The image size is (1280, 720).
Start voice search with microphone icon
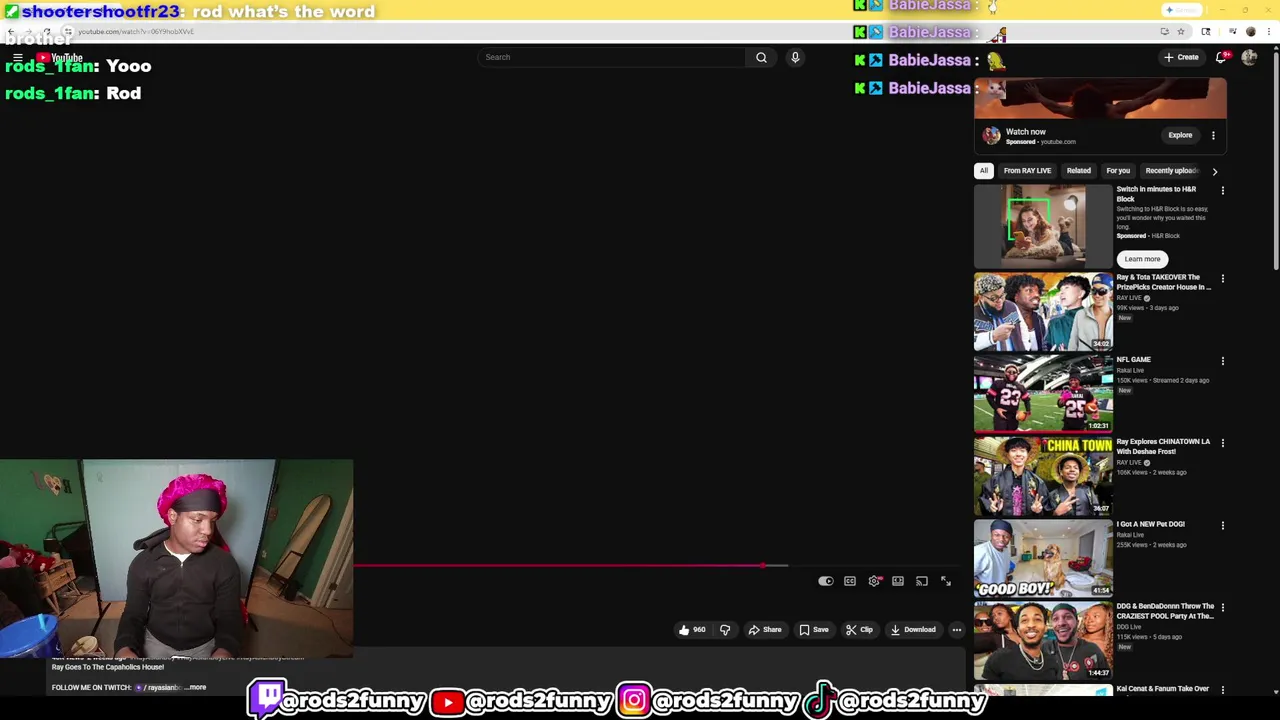tap(795, 57)
